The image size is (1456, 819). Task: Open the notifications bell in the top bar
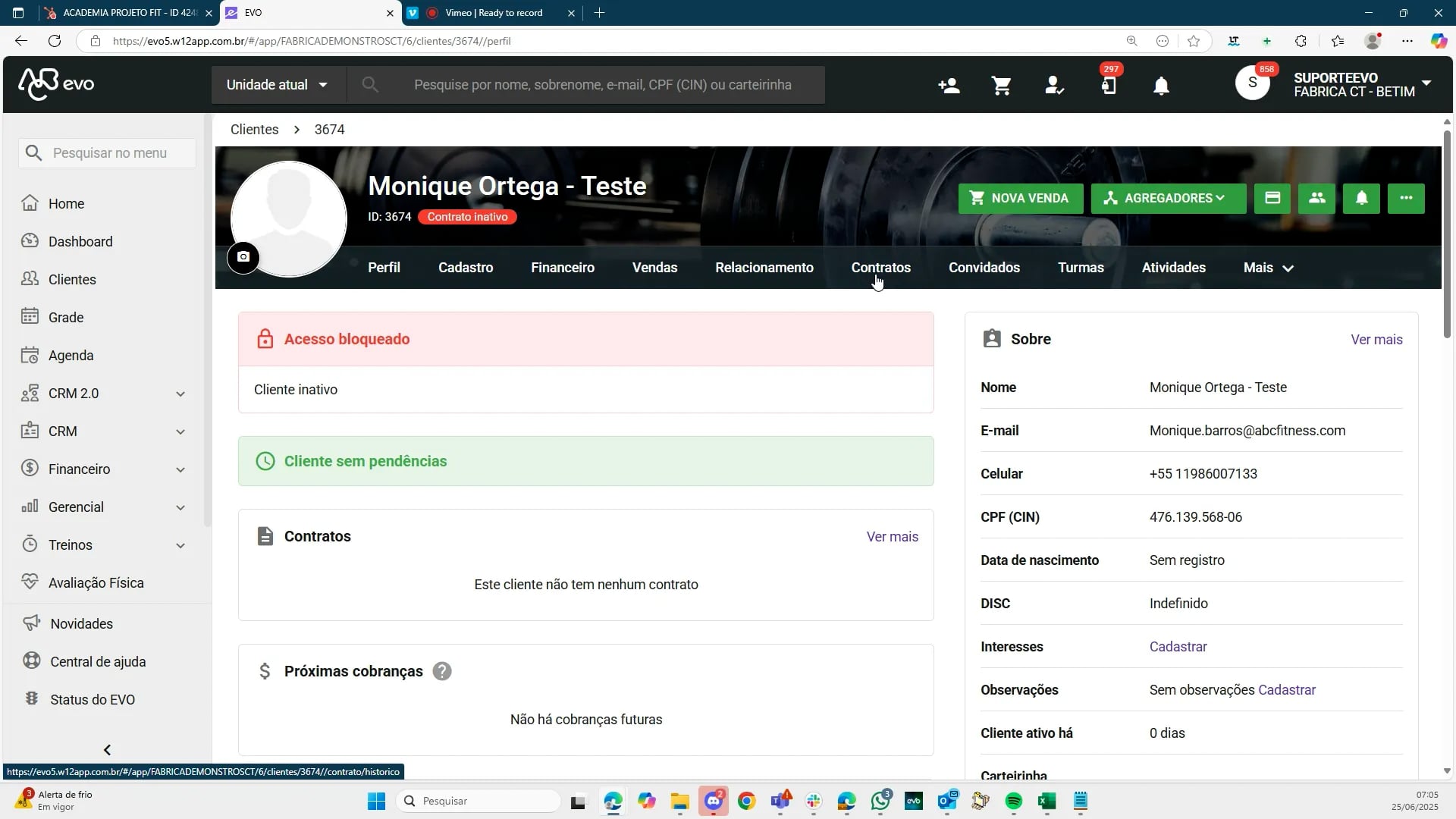[1162, 86]
